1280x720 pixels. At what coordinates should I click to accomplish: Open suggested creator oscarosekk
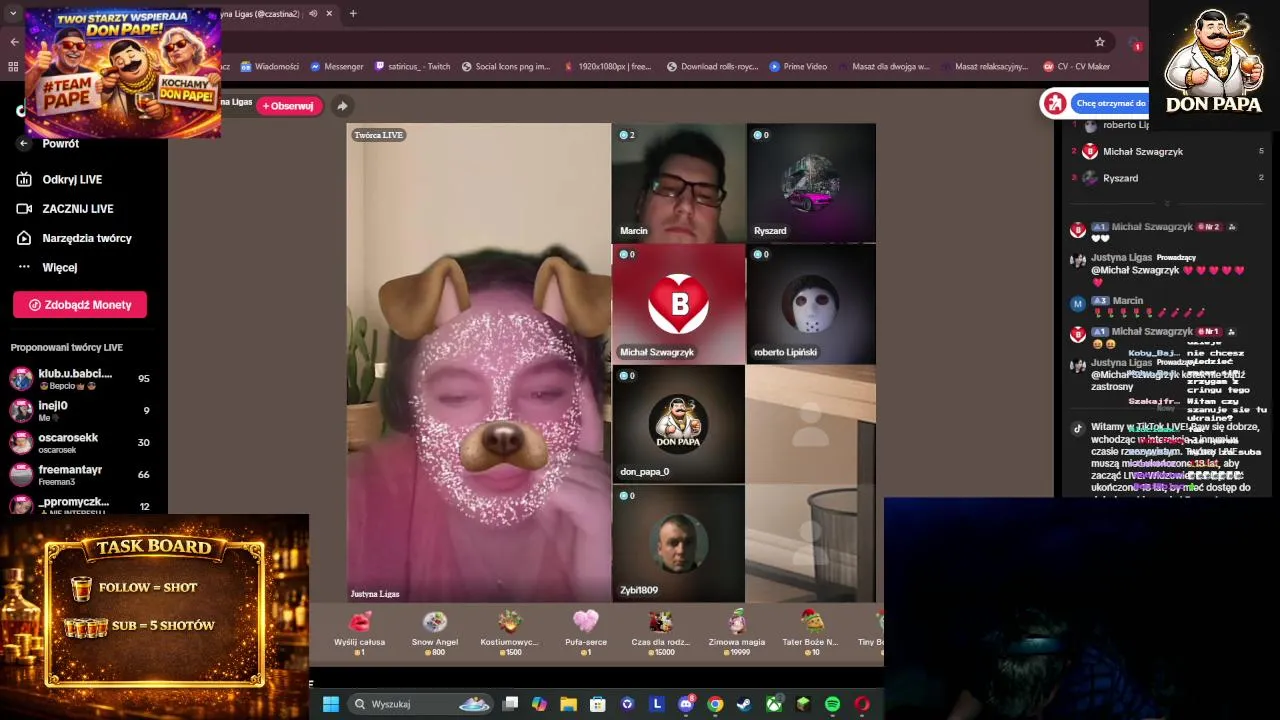[80, 442]
